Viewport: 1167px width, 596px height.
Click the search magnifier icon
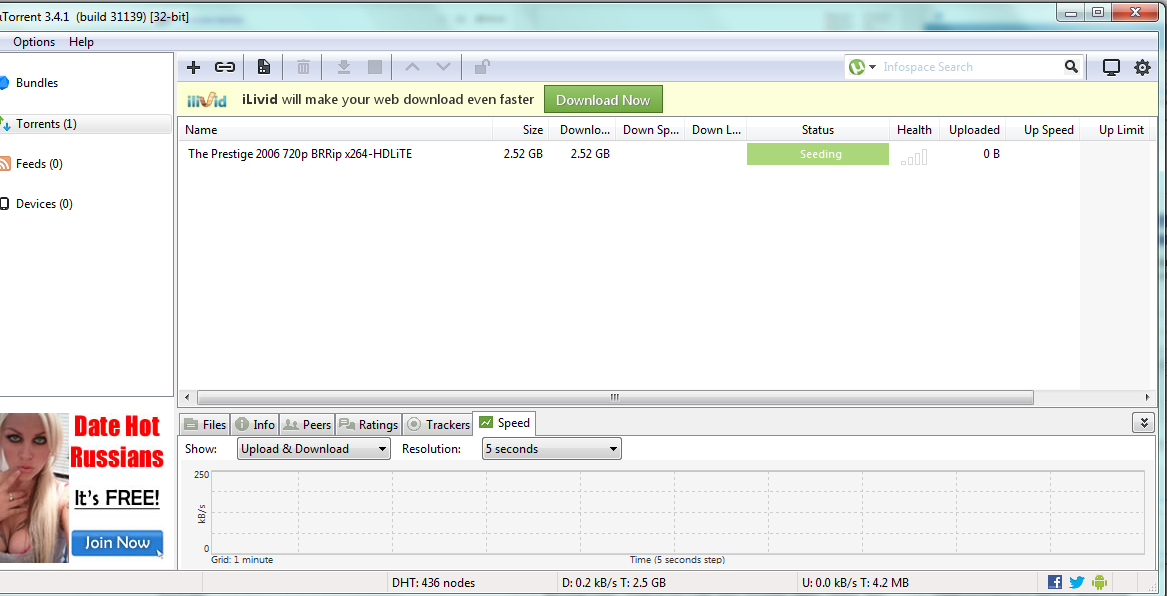click(x=1071, y=67)
